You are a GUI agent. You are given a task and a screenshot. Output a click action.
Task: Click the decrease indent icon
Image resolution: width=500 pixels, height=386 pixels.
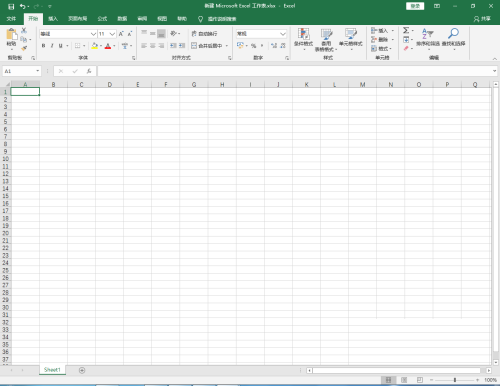[x=173, y=46]
